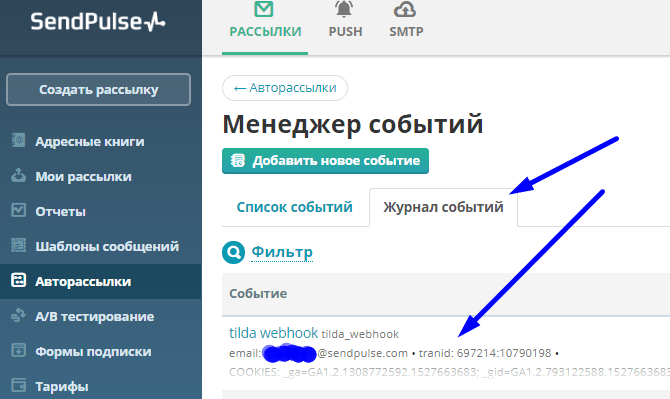Expand the Фильтр link
670x399 pixels.
click(282, 252)
